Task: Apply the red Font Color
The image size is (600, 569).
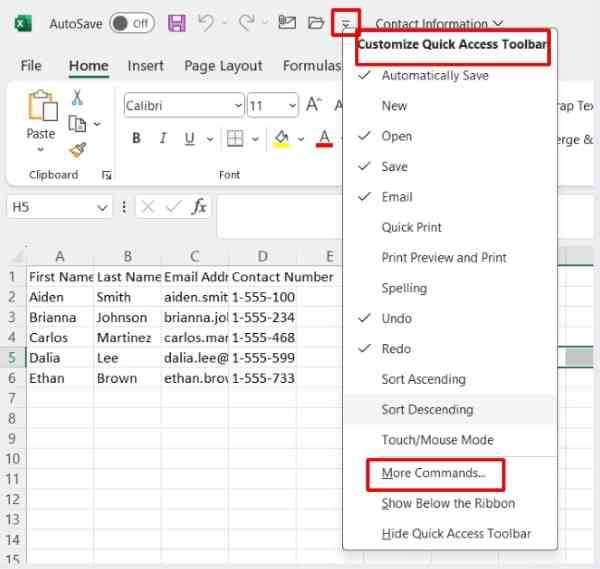Action: [324, 139]
